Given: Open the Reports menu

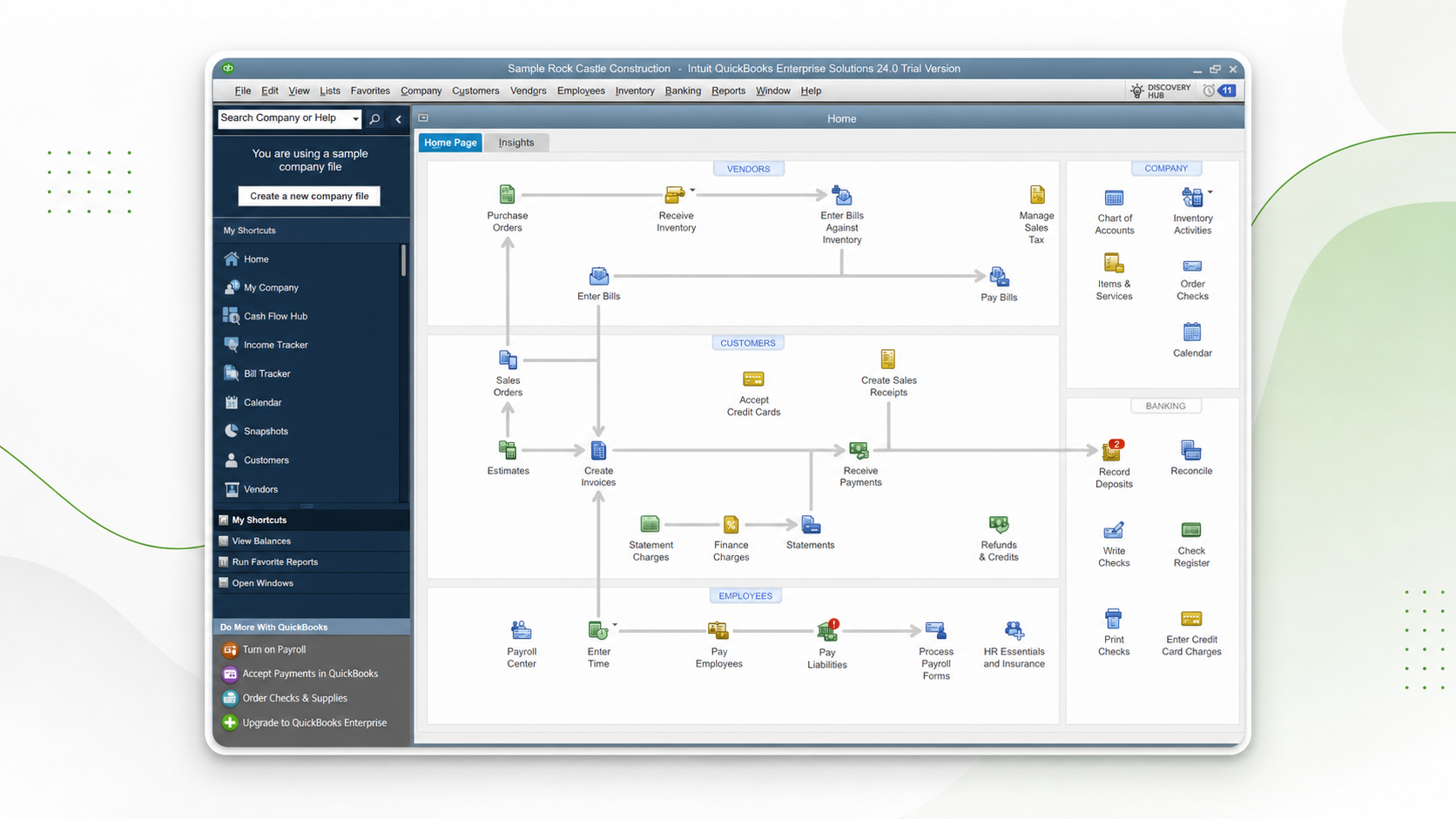Looking at the screenshot, I should (x=728, y=91).
